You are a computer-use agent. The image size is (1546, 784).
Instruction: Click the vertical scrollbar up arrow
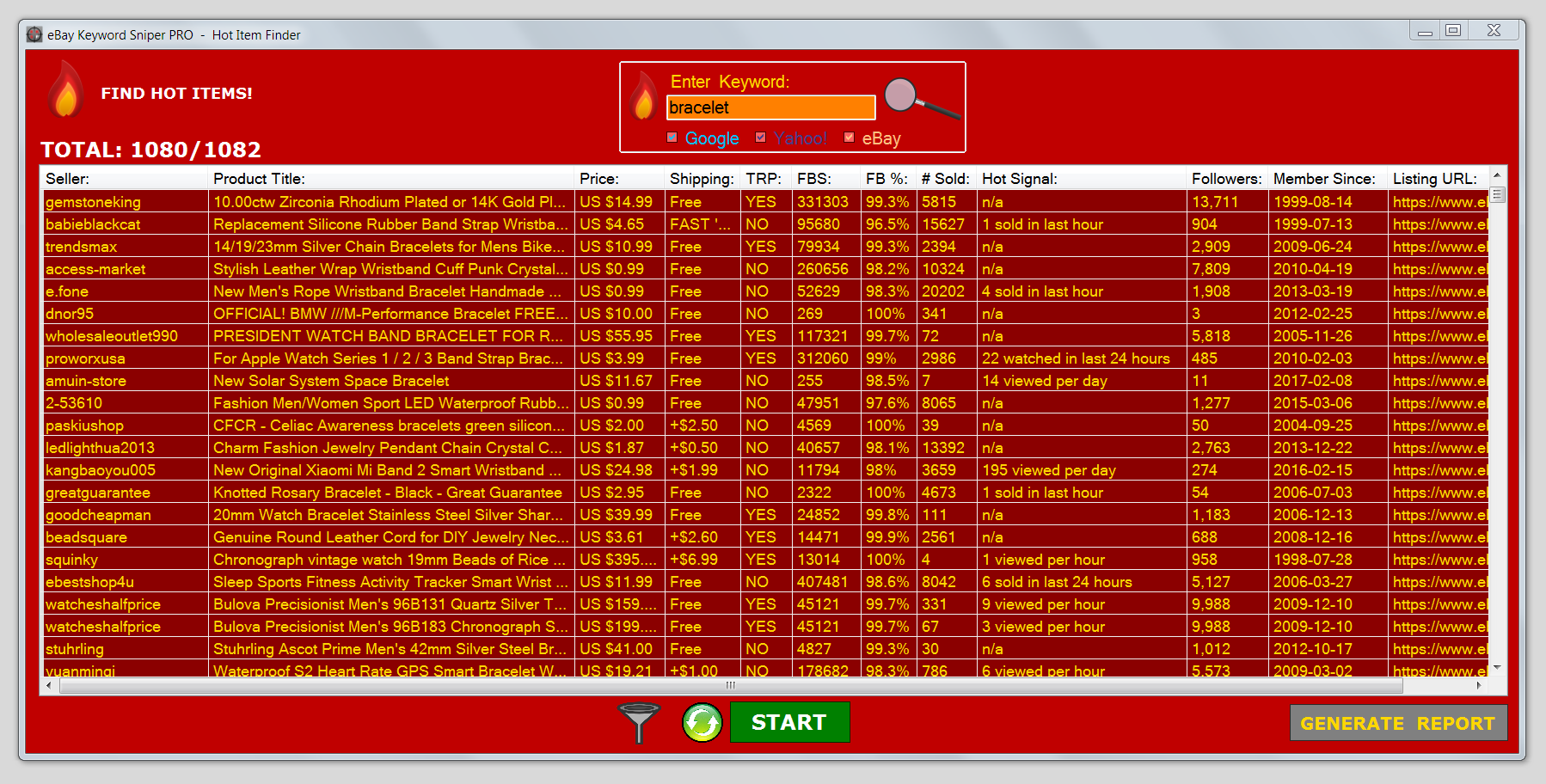coord(1497,175)
